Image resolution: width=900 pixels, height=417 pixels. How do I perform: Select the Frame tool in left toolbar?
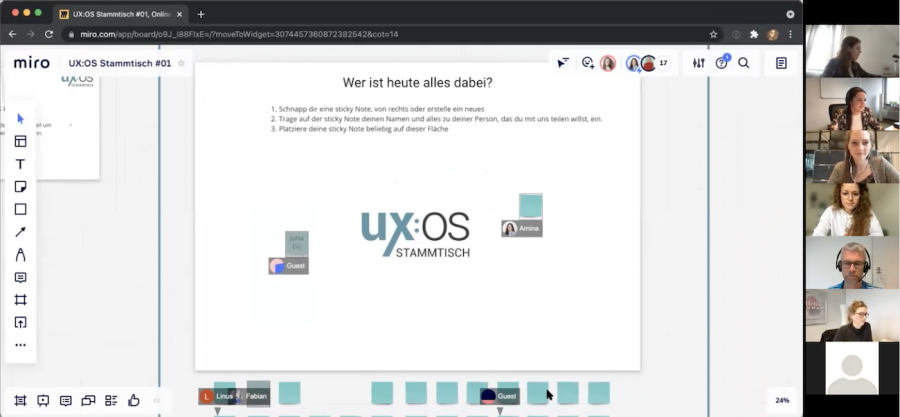tap(20, 300)
